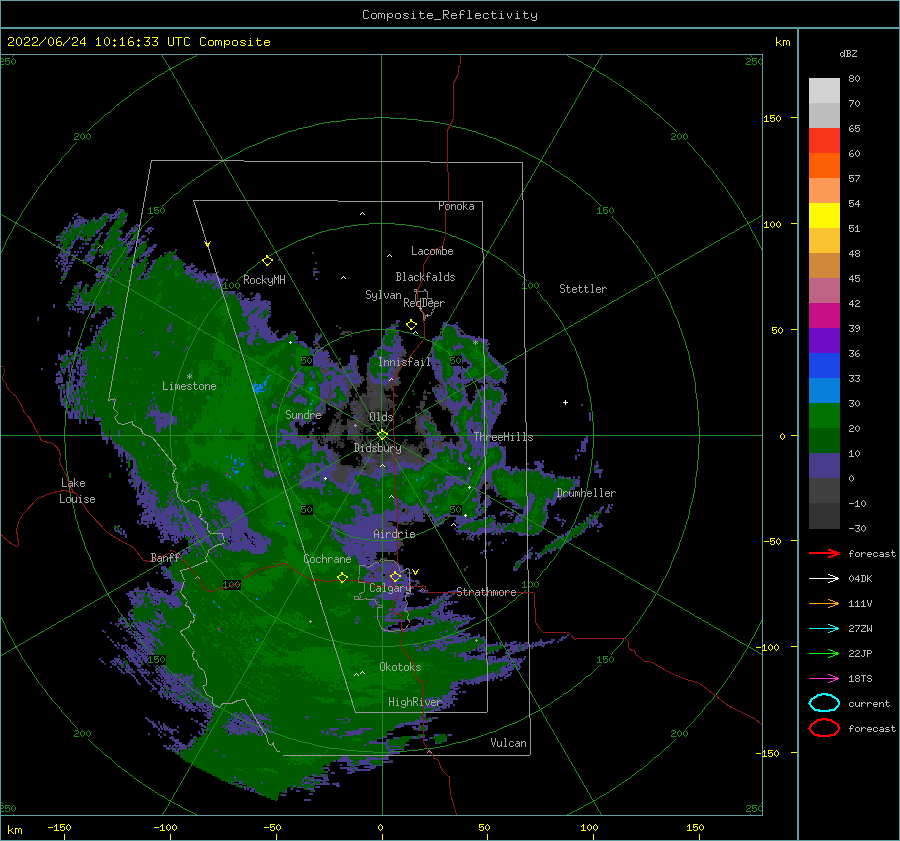Image resolution: width=900 pixels, height=841 pixels.
Task: Pick the dark orange 57–60 dBZ swatch
Action: tap(824, 166)
